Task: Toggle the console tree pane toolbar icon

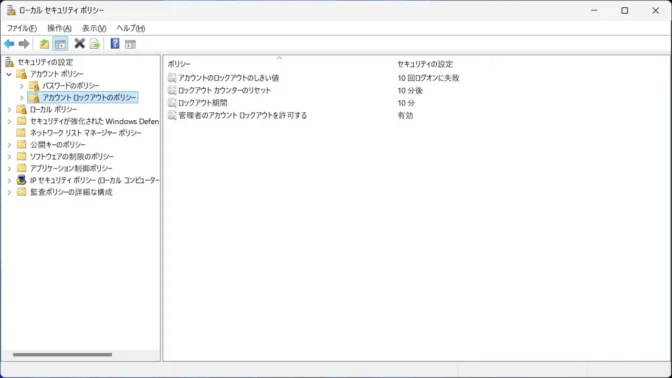Action: pyautogui.click(x=60, y=44)
